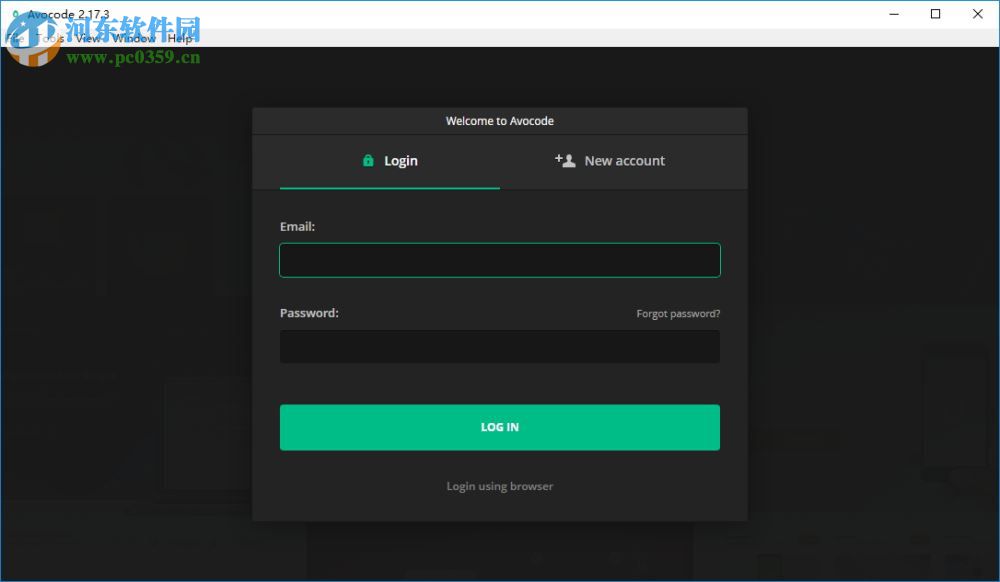
Task: Click the green underline below Login
Action: 390,186
